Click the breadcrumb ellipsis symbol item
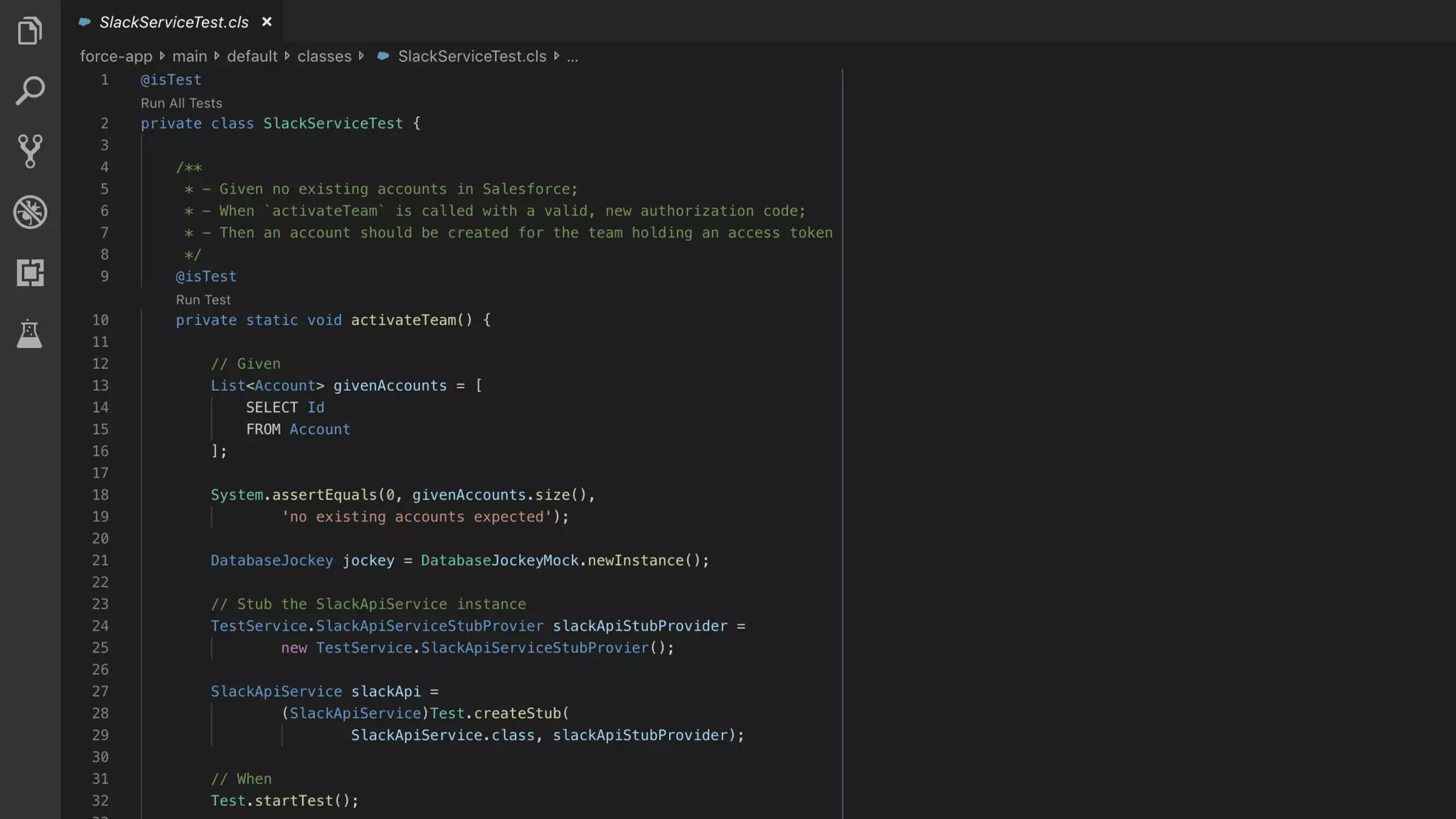The height and width of the screenshot is (819, 1456). [x=572, y=56]
